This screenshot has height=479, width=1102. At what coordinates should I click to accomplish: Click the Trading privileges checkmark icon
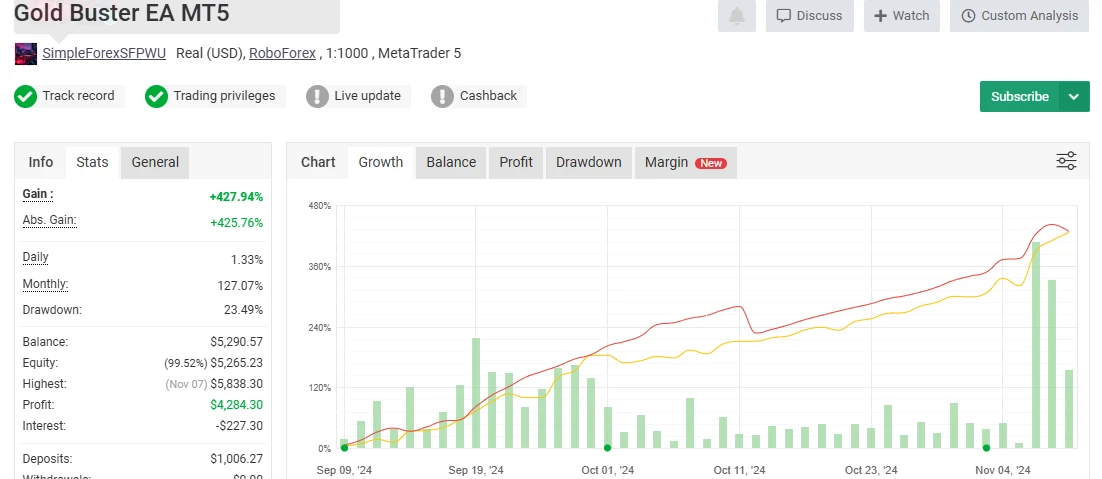point(156,96)
